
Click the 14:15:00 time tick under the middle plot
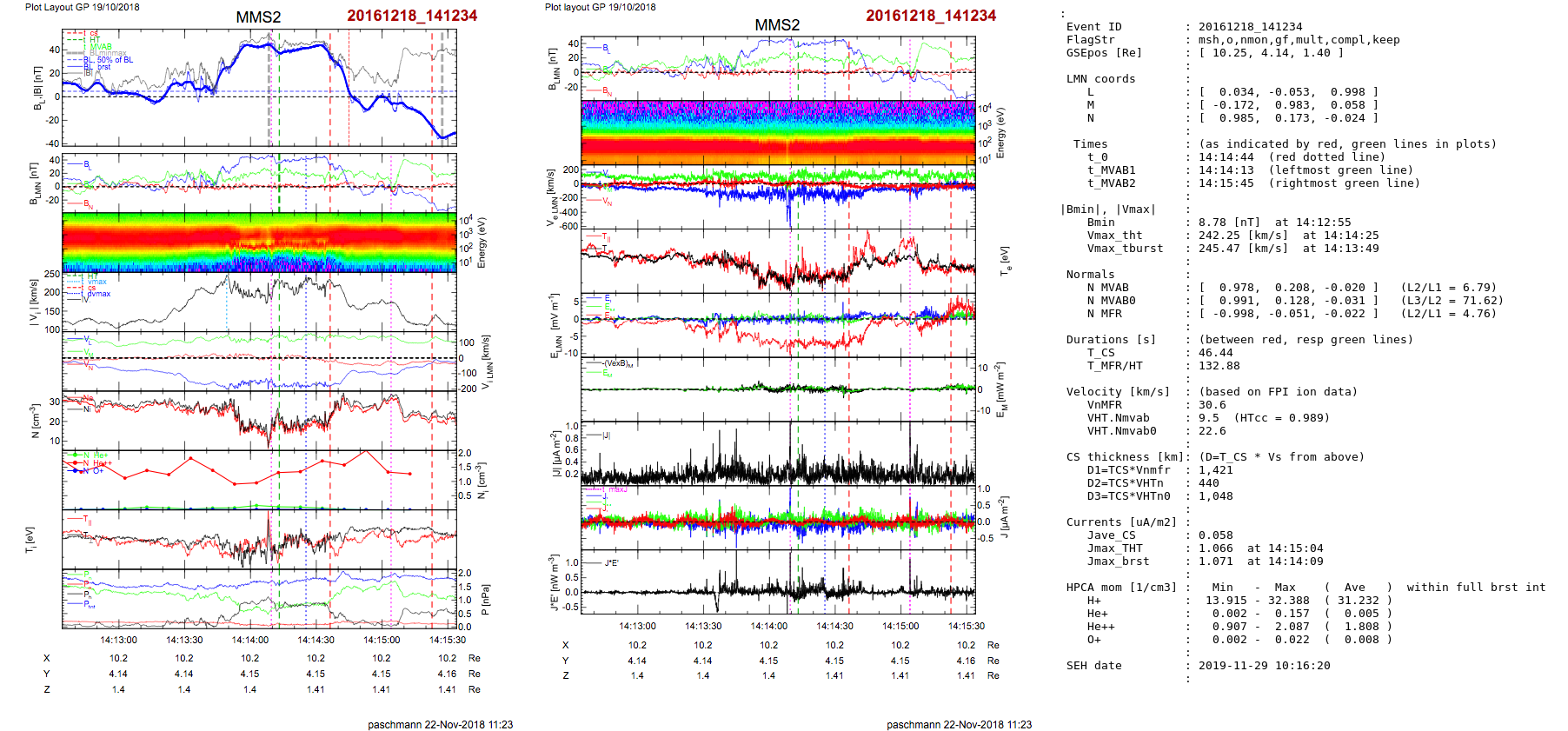(x=900, y=626)
